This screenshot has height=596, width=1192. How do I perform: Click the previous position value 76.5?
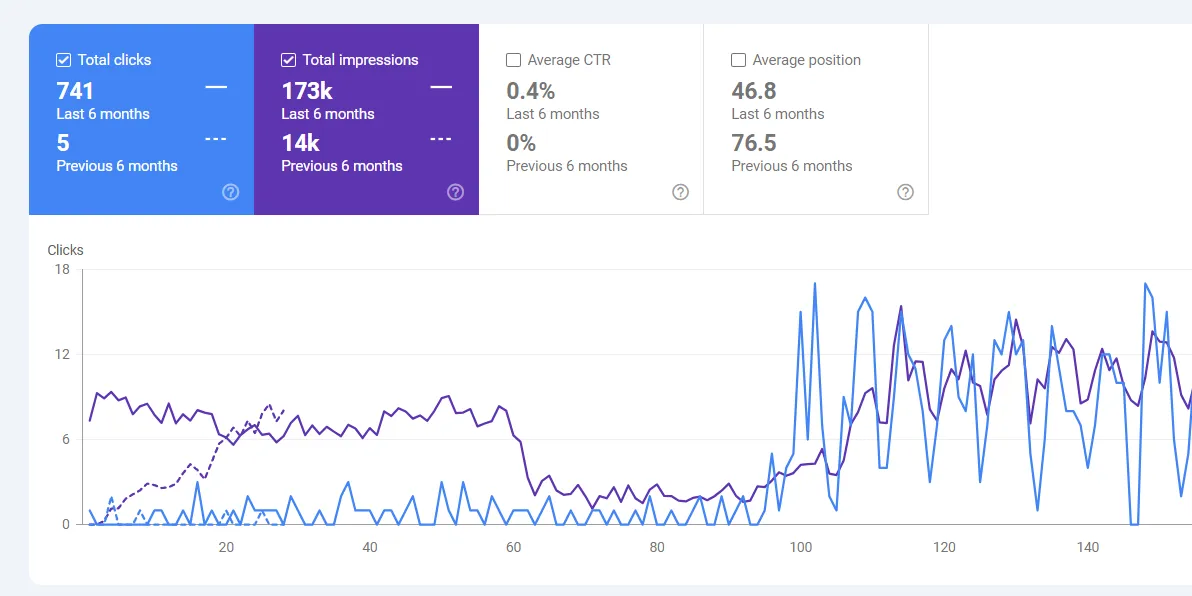pyautogui.click(x=754, y=143)
